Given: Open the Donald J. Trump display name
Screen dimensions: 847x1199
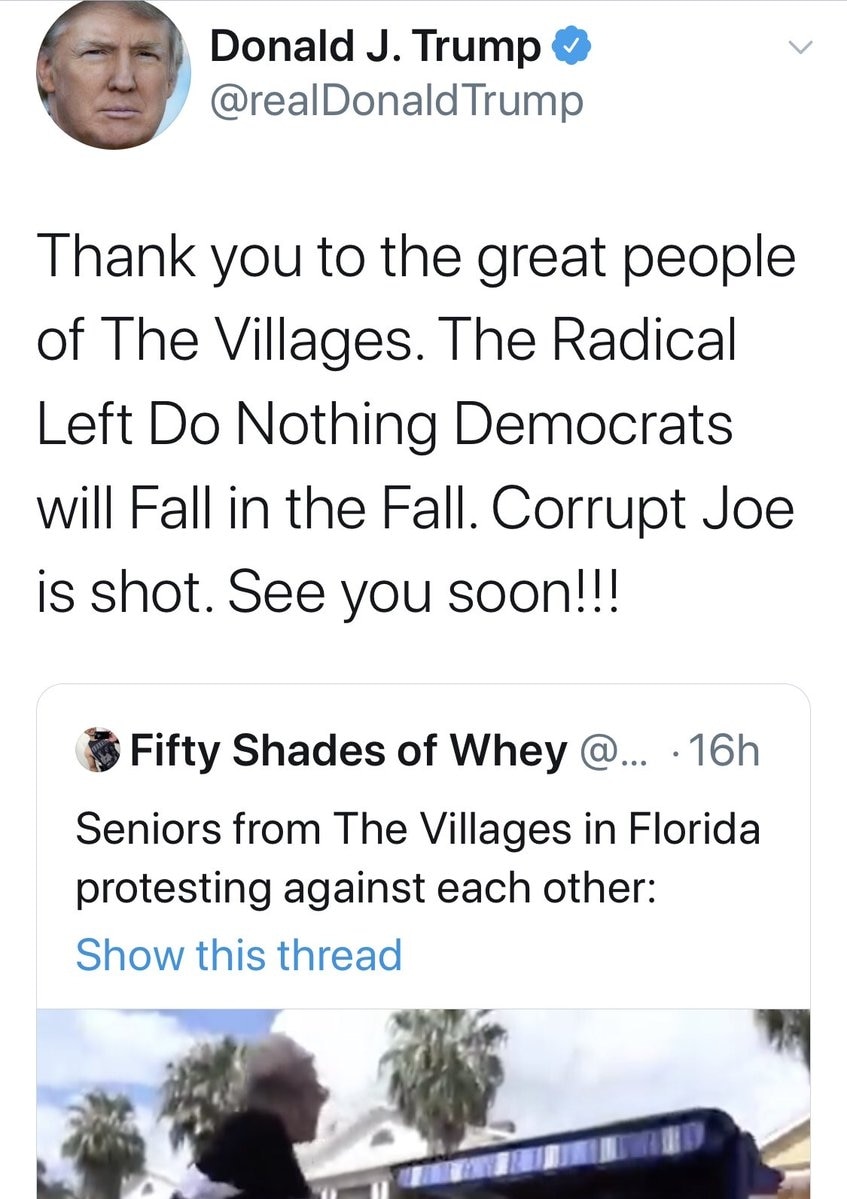Looking at the screenshot, I should (x=376, y=47).
